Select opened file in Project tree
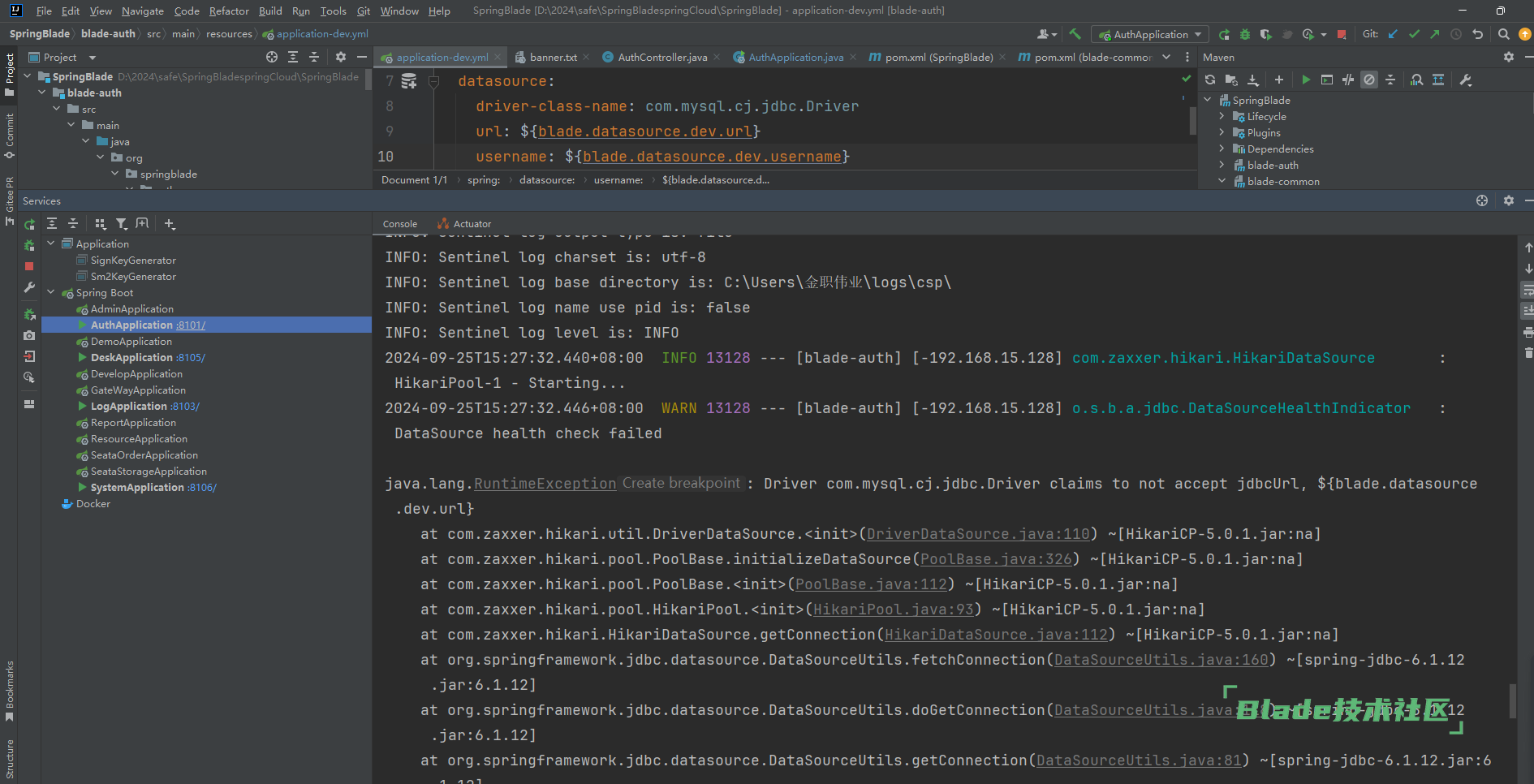 click(272, 57)
